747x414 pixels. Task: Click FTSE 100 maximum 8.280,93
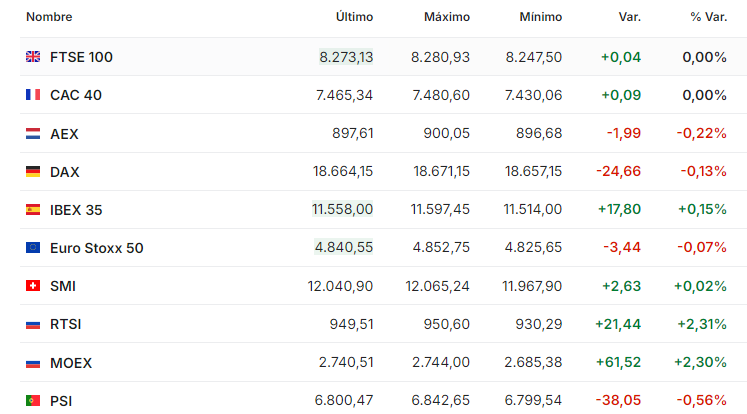[x=441, y=57]
